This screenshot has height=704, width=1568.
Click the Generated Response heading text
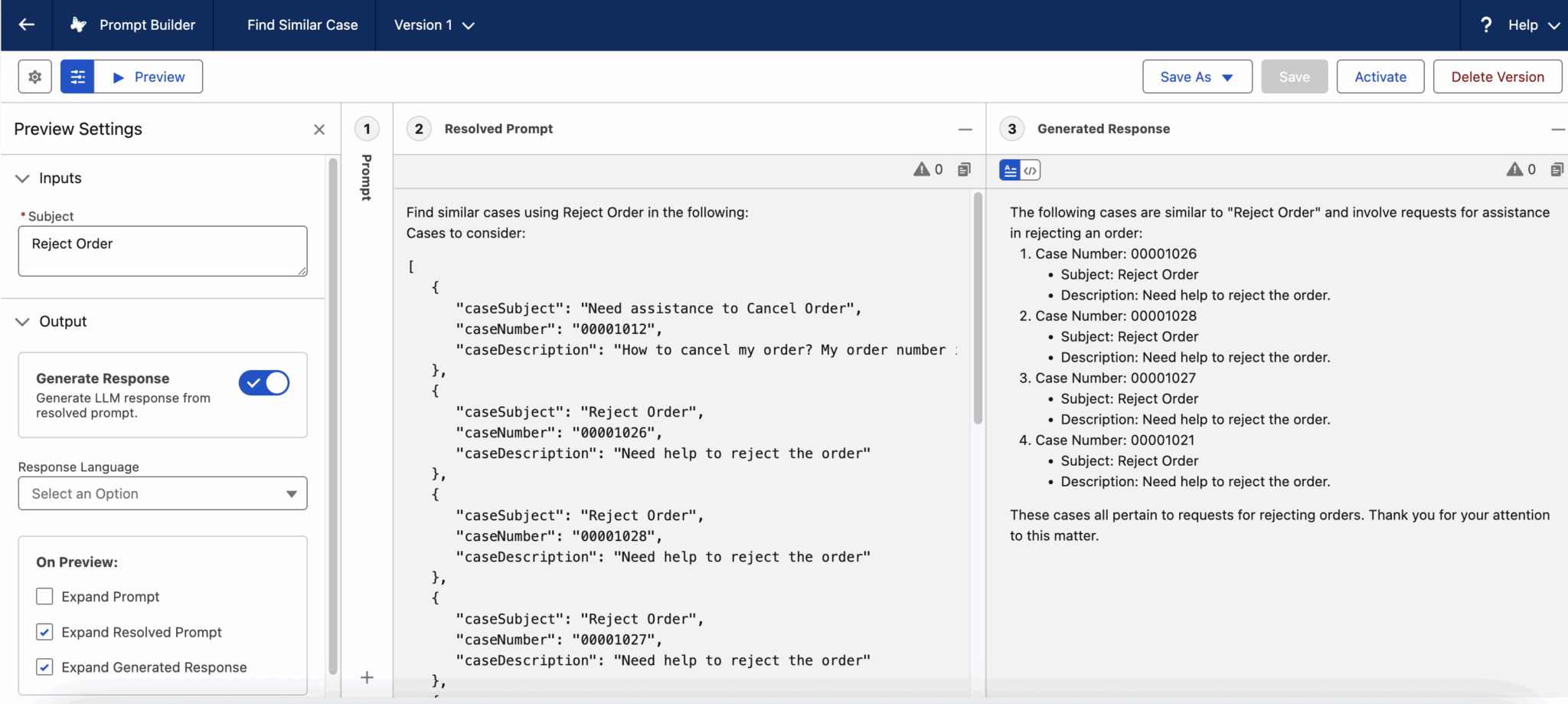[x=1103, y=129]
